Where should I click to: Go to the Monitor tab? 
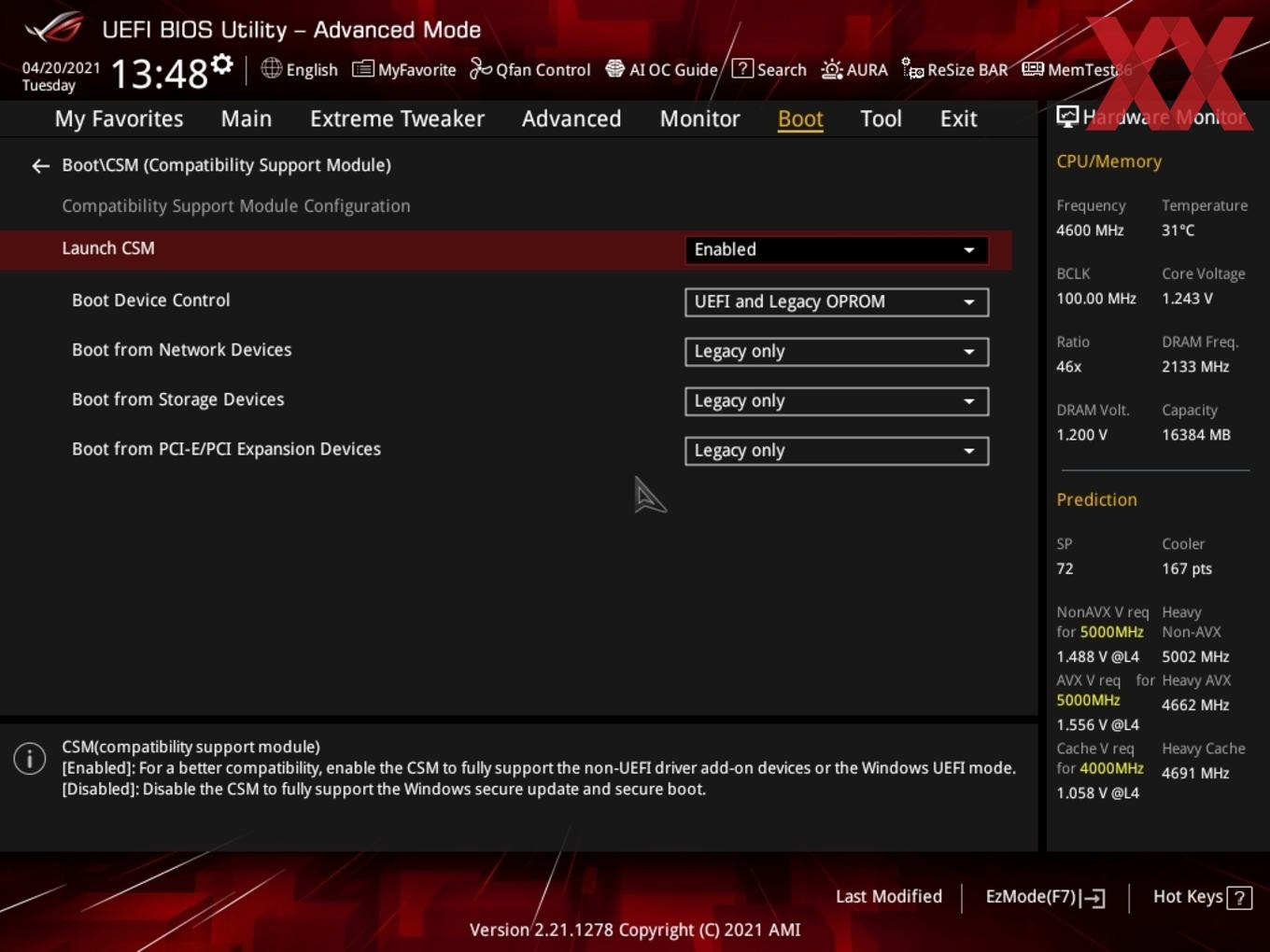pos(699,119)
